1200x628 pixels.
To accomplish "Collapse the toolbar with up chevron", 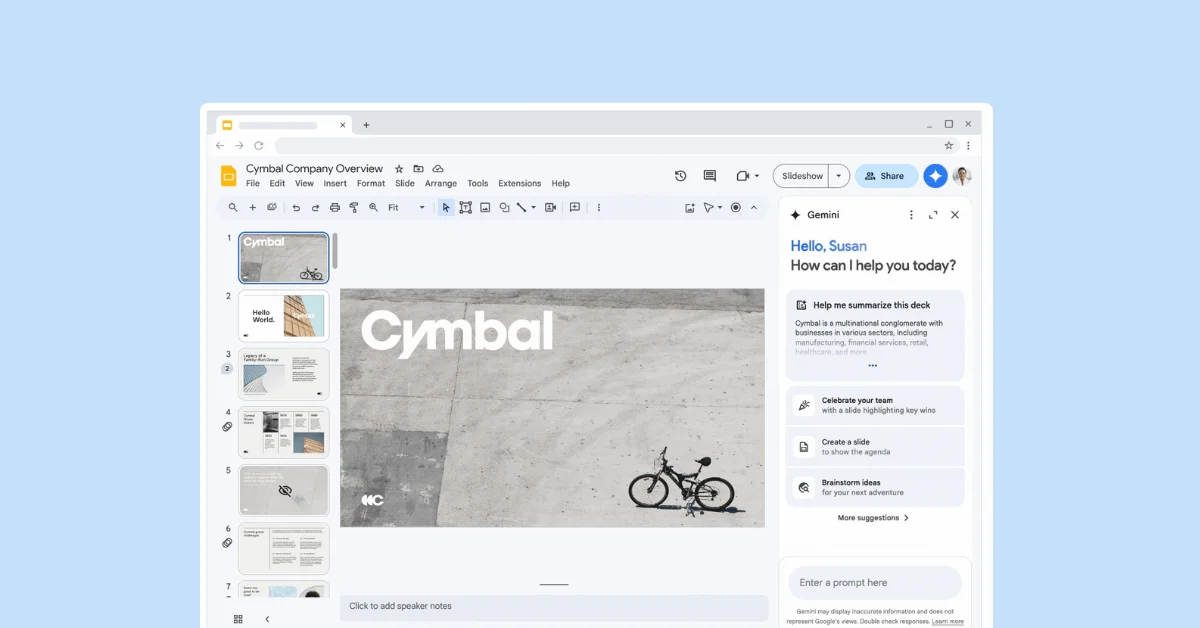I will click(x=754, y=208).
